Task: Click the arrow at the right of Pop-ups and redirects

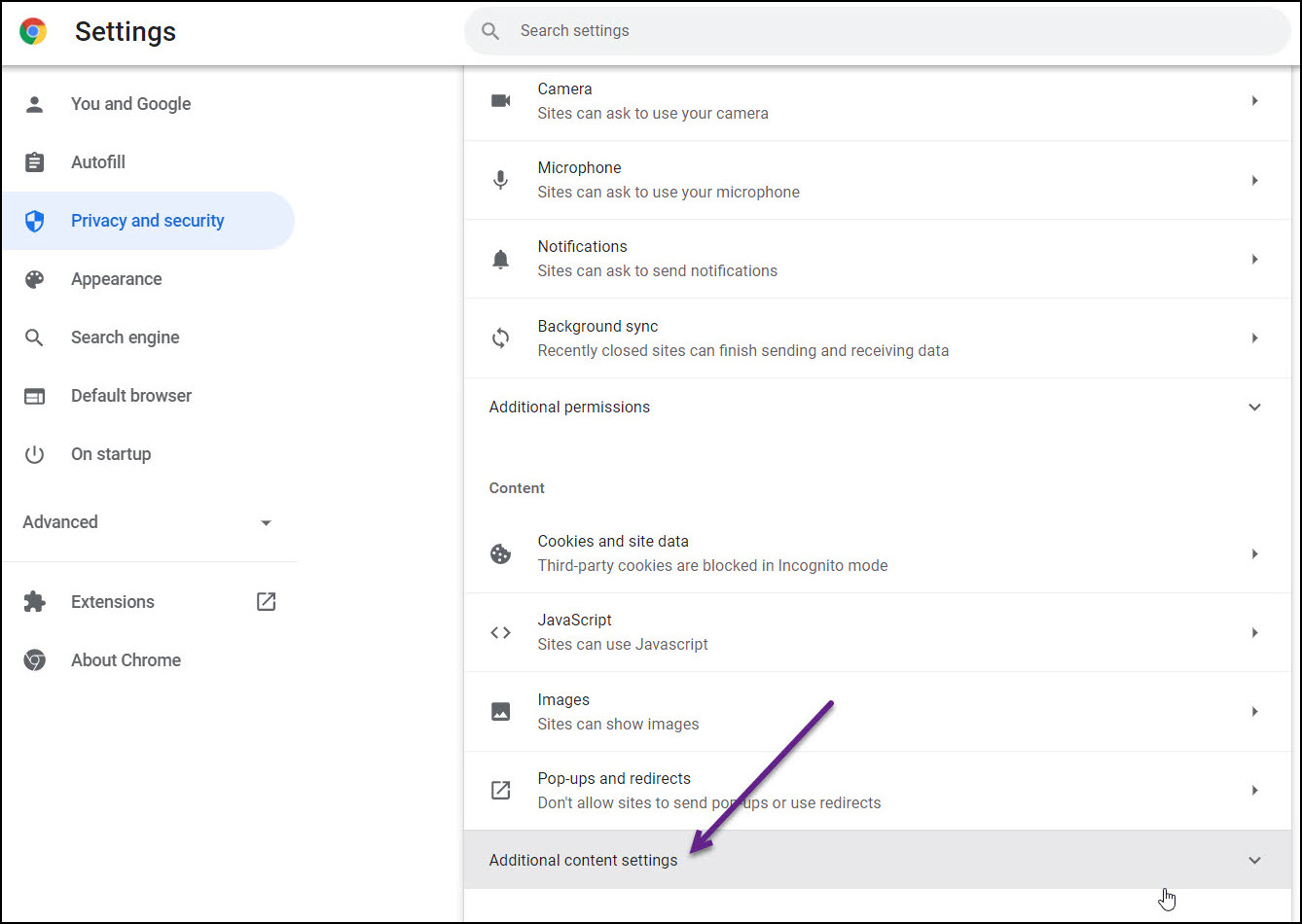Action: (x=1255, y=791)
